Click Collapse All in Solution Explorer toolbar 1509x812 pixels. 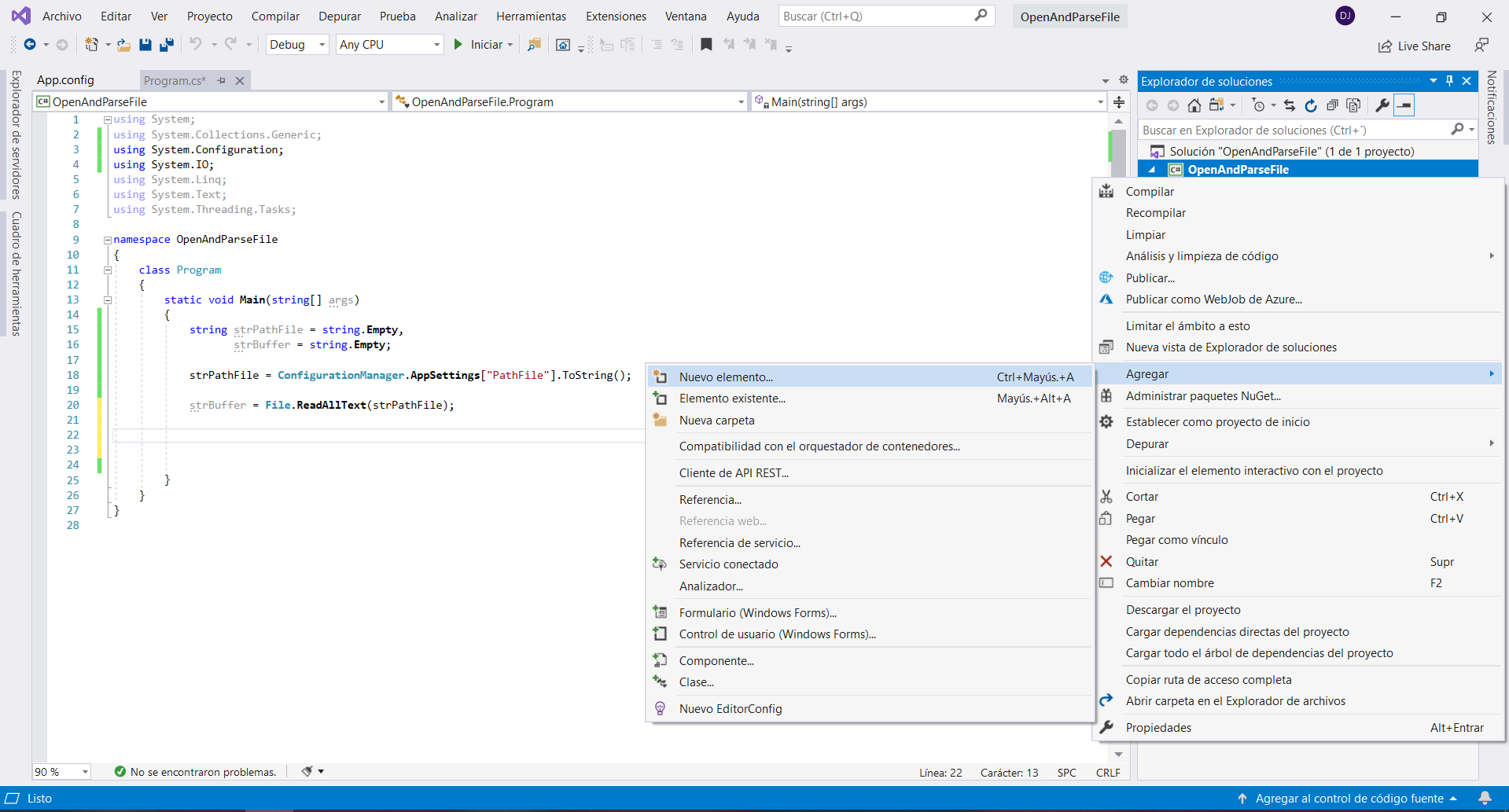point(1332,105)
